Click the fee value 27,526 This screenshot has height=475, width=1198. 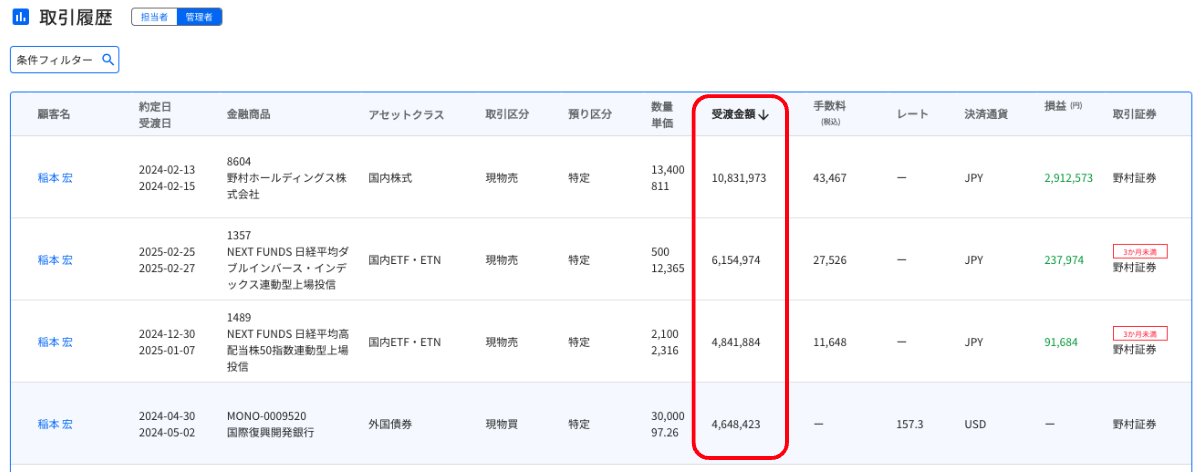(830, 260)
